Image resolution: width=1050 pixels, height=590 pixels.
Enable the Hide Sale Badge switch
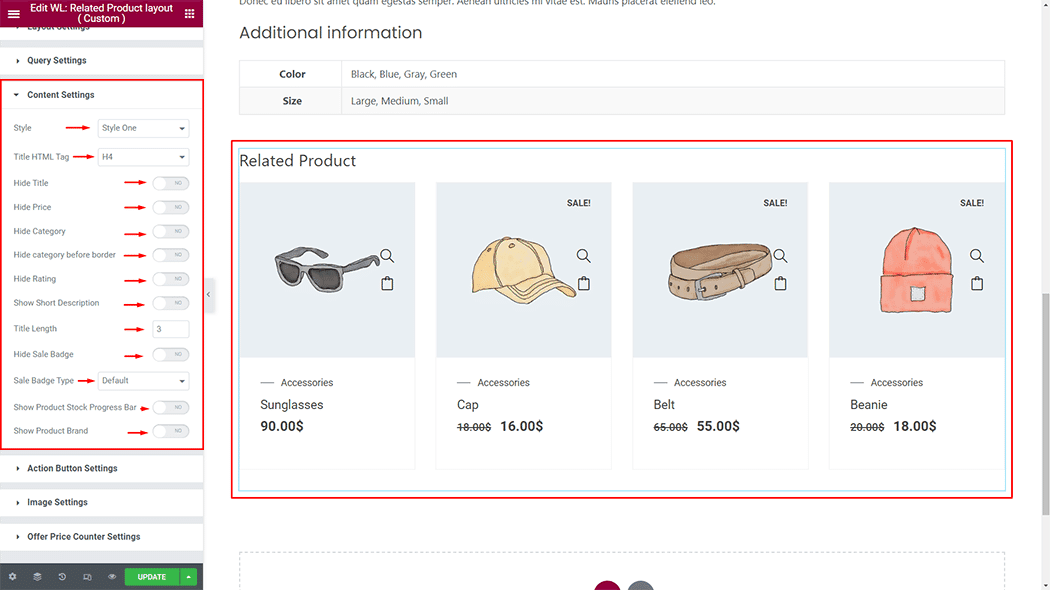click(x=171, y=354)
